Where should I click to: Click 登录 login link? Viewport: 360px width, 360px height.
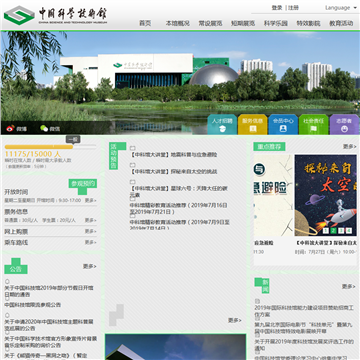pos(277,8)
